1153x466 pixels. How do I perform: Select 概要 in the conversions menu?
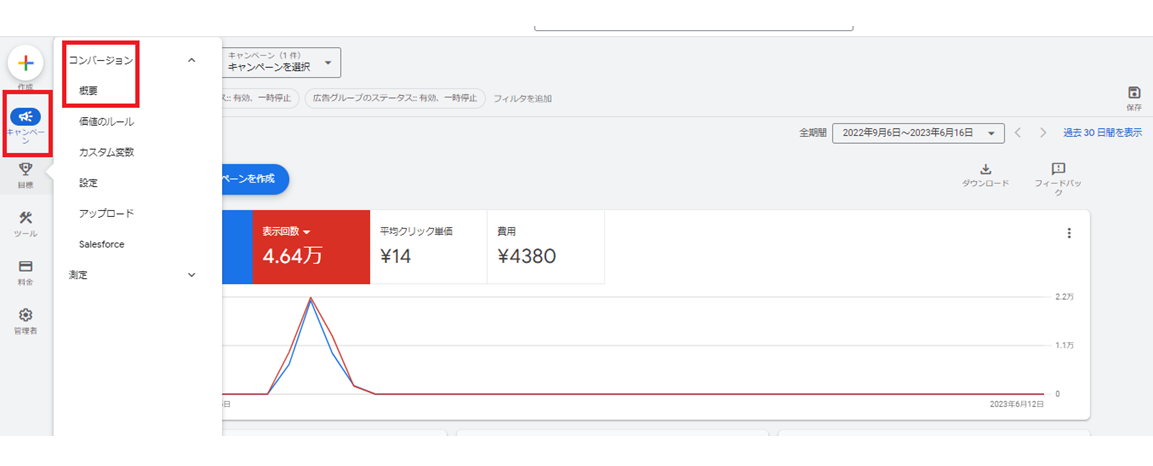point(89,91)
